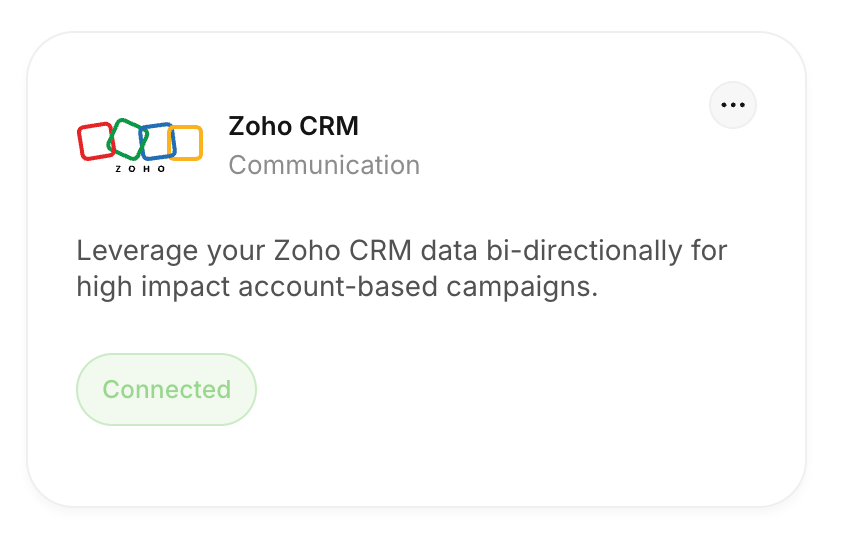
Task: Select the middle dot of the ellipsis button
Action: pos(733,105)
